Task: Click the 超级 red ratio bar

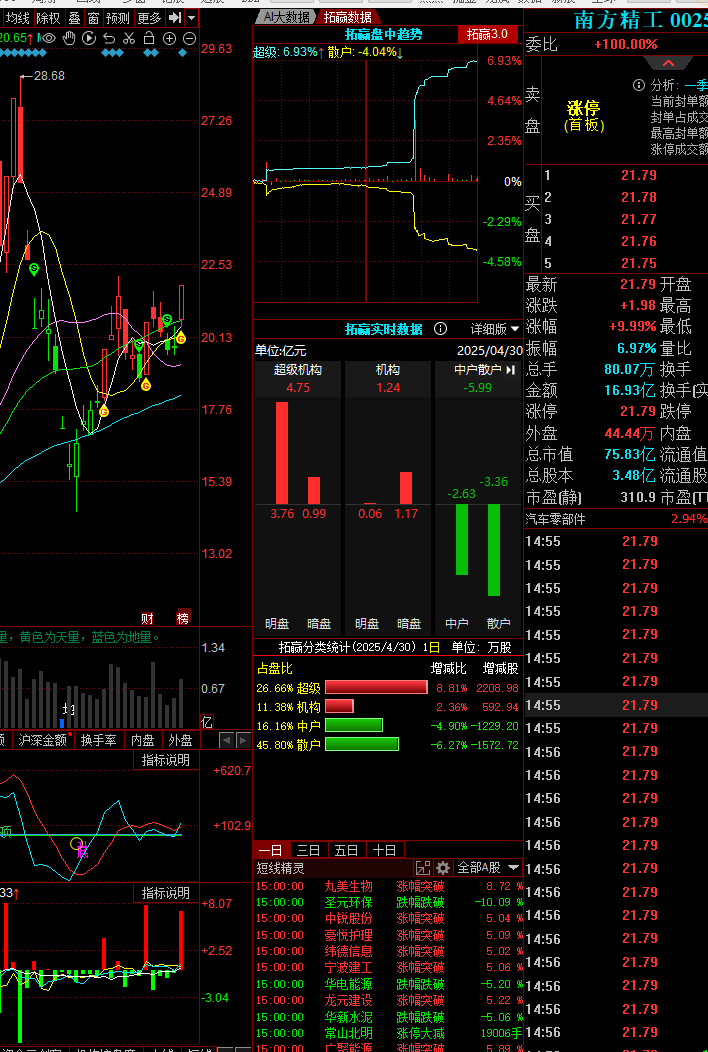Action: (x=376, y=687)
